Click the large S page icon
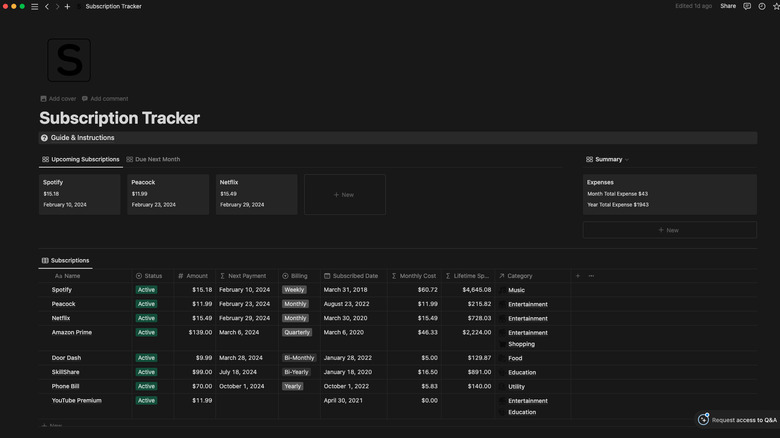Image resolution: width=780 pixels, height=438 pixels. [69, 61]
